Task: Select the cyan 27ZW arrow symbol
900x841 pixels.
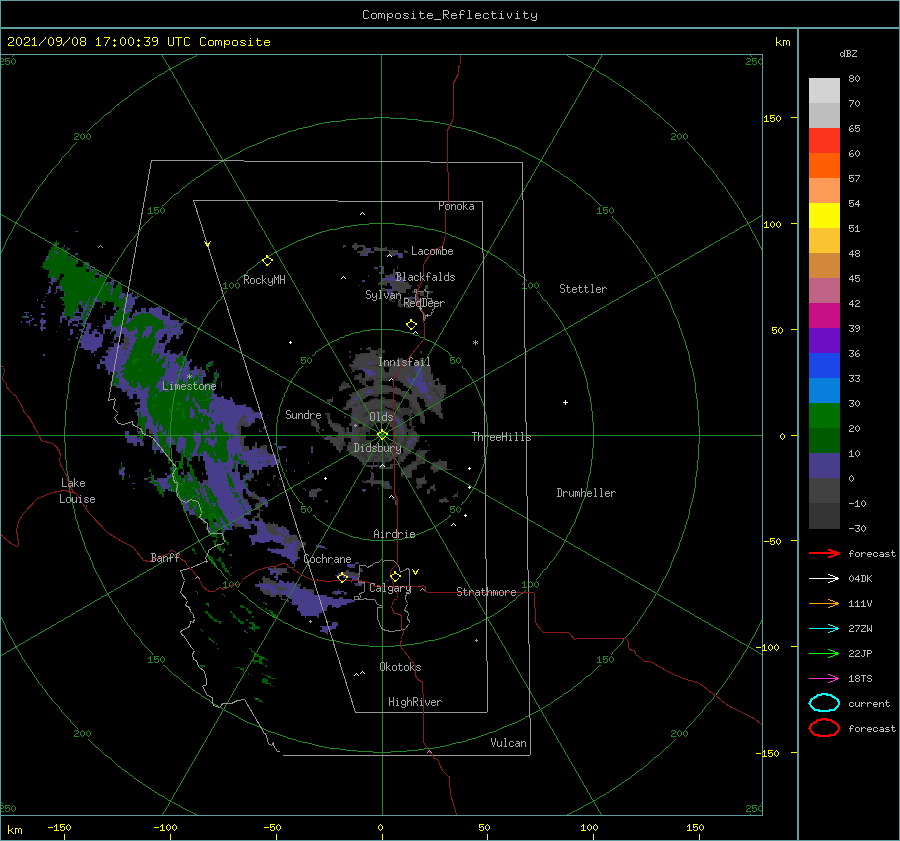Action: coord(824,629)
